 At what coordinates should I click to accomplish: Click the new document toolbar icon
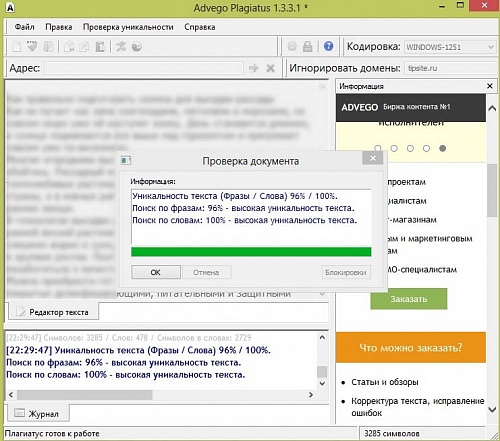pyautogui.click(x=16, y=46)
